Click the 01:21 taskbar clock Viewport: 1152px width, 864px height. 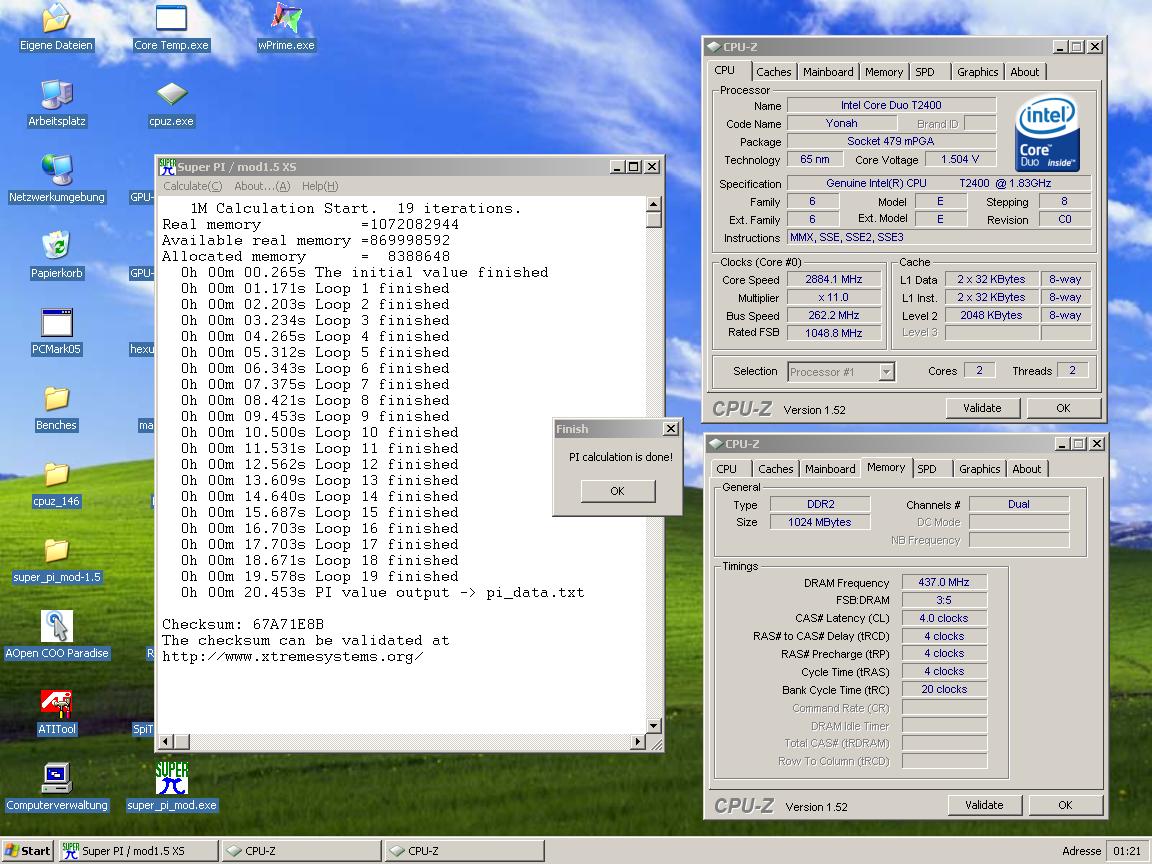point(1127,851)
